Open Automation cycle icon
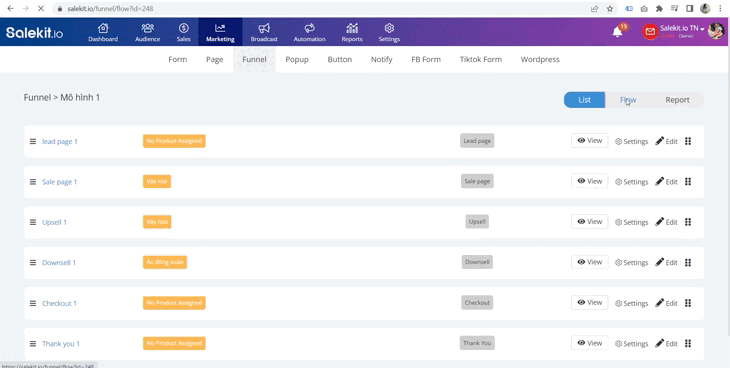The width and height of the screenshot is (730, 368). 309,28
